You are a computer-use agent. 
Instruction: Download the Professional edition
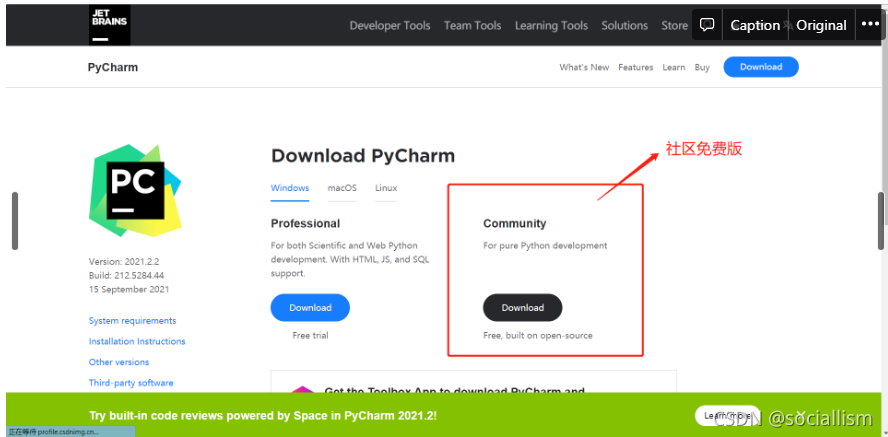point(310,307)
